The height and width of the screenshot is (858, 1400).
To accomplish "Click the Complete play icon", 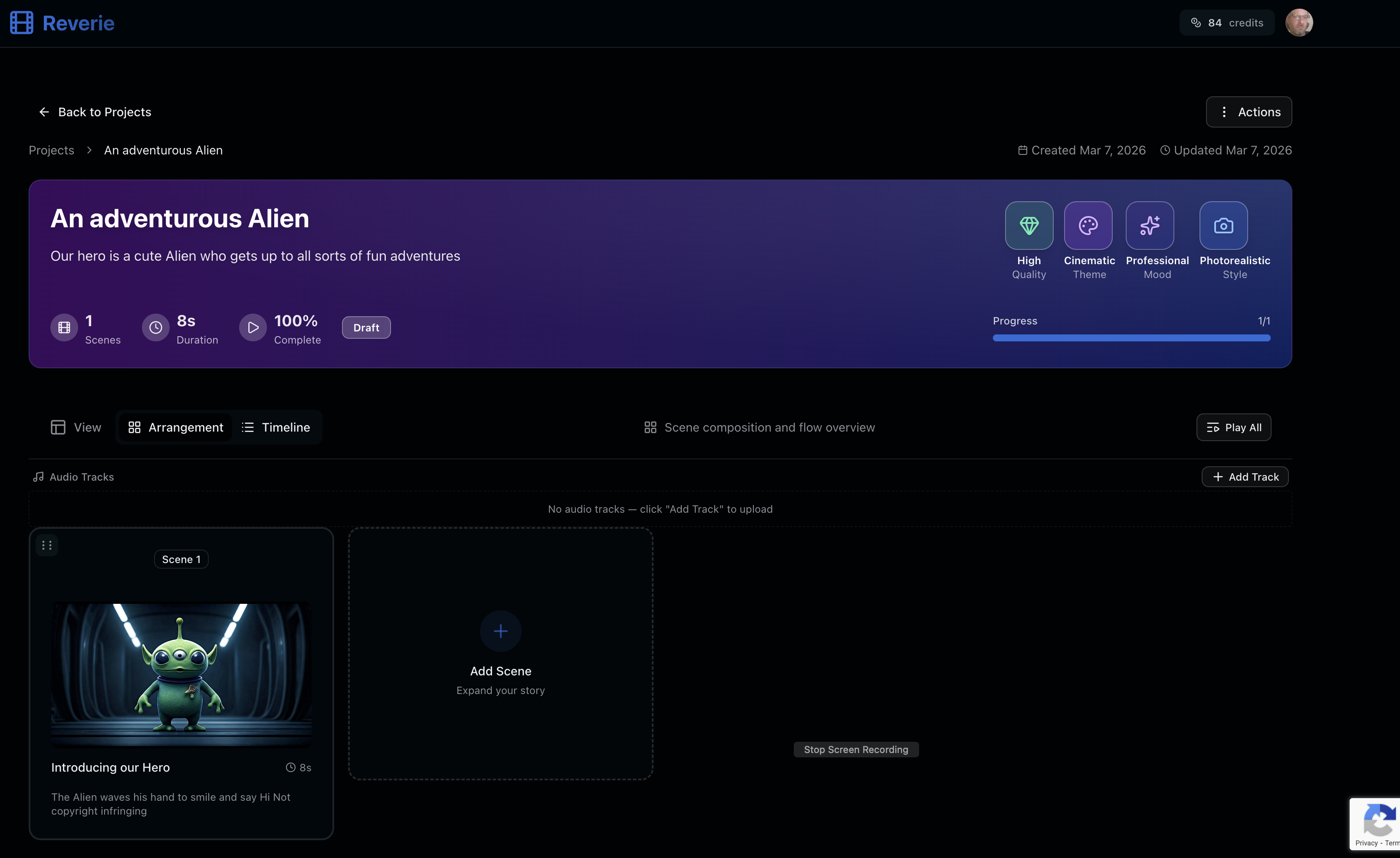I will click(253, 327).
